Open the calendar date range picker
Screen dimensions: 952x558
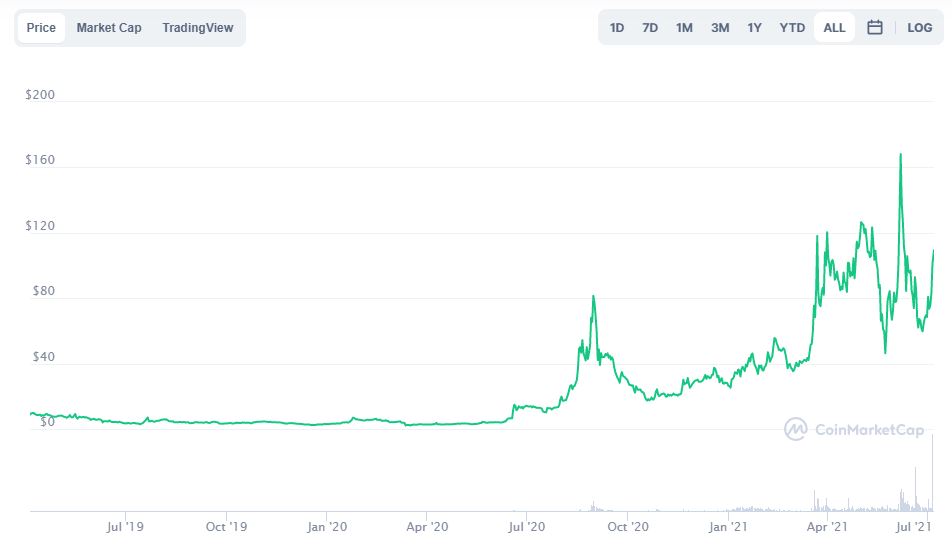click(874, 28)
